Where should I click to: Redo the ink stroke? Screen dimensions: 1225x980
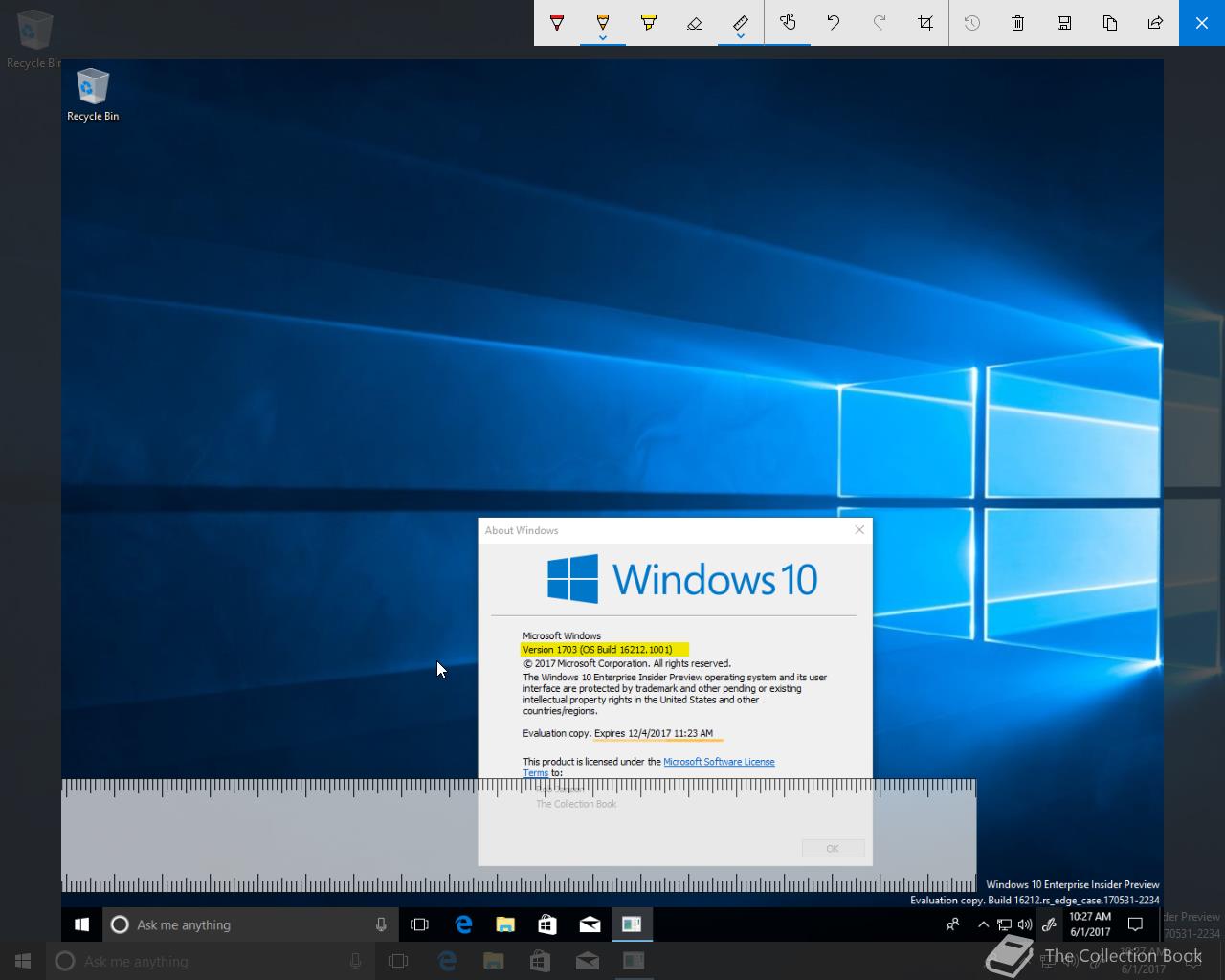880,23
